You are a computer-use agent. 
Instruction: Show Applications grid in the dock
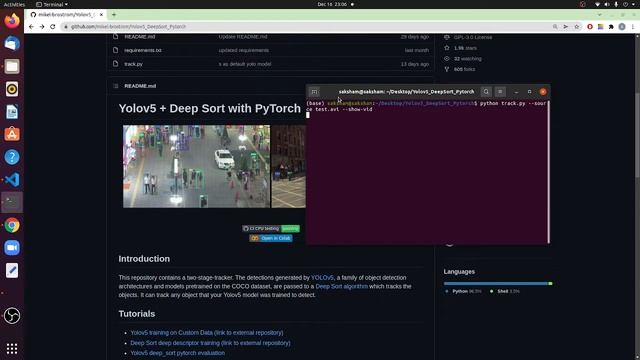(12, 348)
